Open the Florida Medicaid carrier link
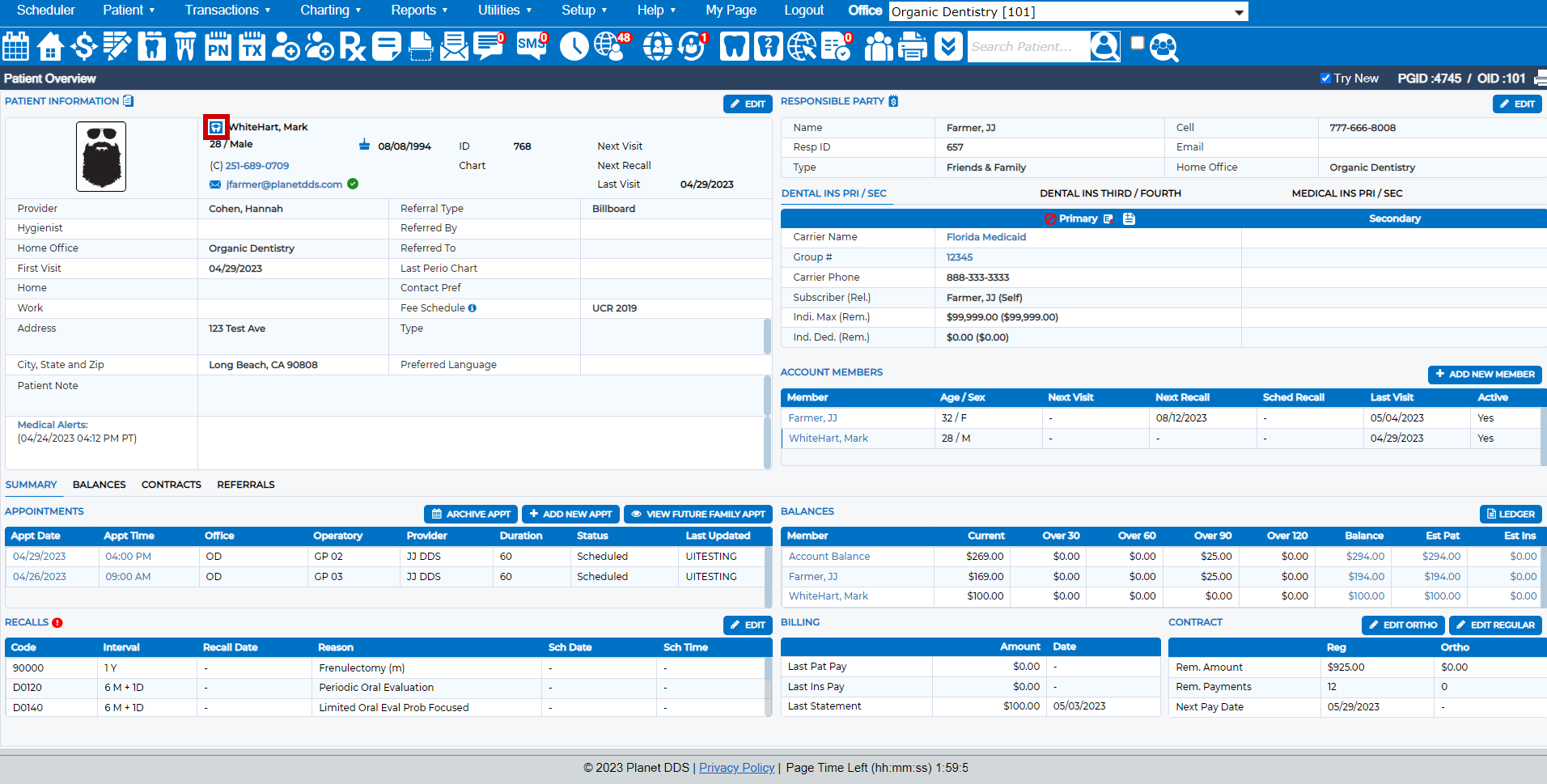1547x784 pixels. (x=985, y=237)
